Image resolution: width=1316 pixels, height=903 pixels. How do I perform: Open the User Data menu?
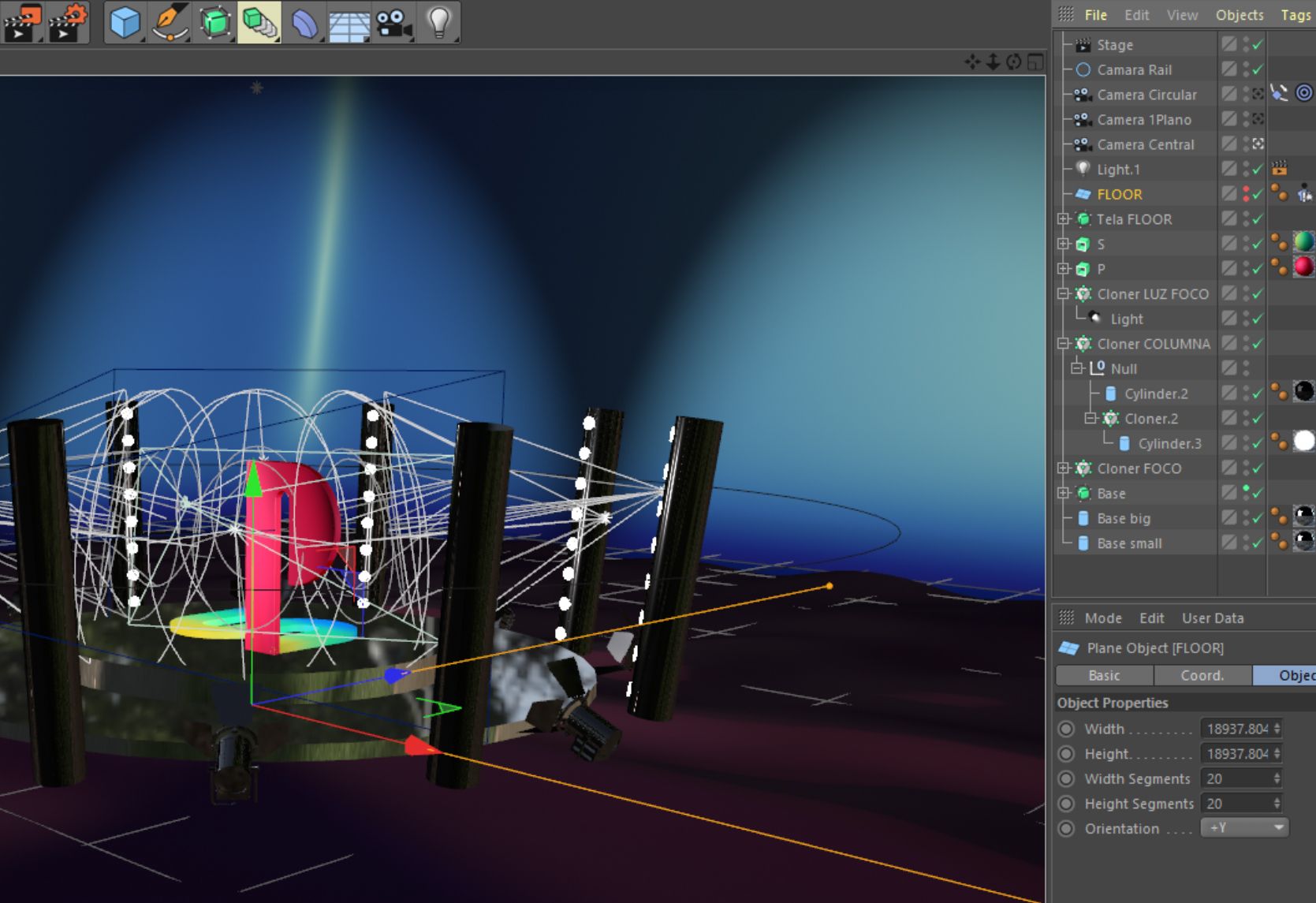click(x=1213, y=618)
